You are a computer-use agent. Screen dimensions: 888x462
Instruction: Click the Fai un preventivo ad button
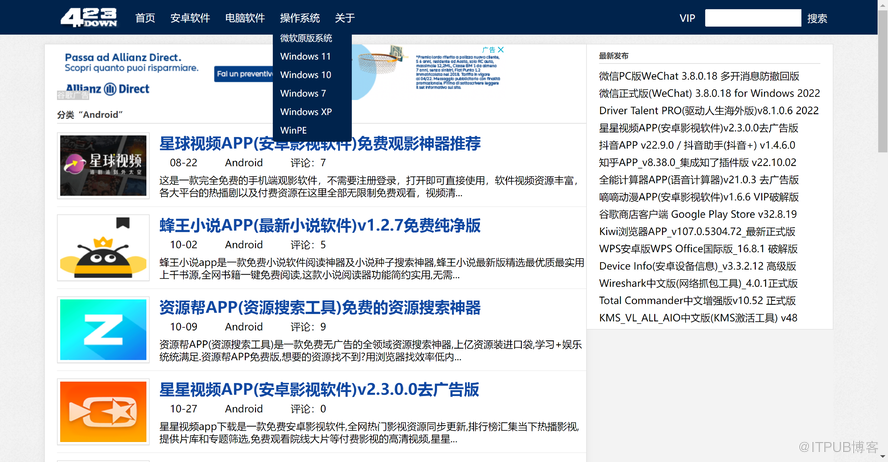[x=244, y=74]
